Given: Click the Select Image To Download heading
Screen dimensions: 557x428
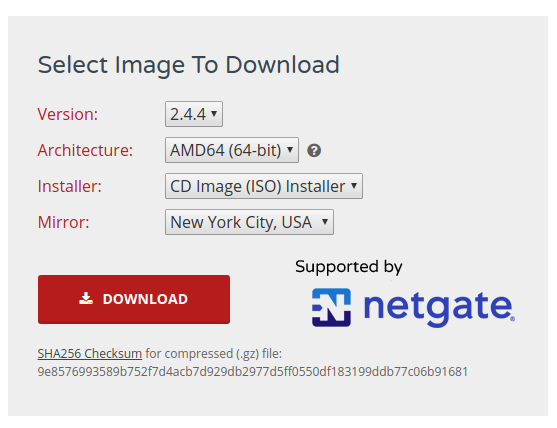Looking at the screenshot, I should point(189,65).
